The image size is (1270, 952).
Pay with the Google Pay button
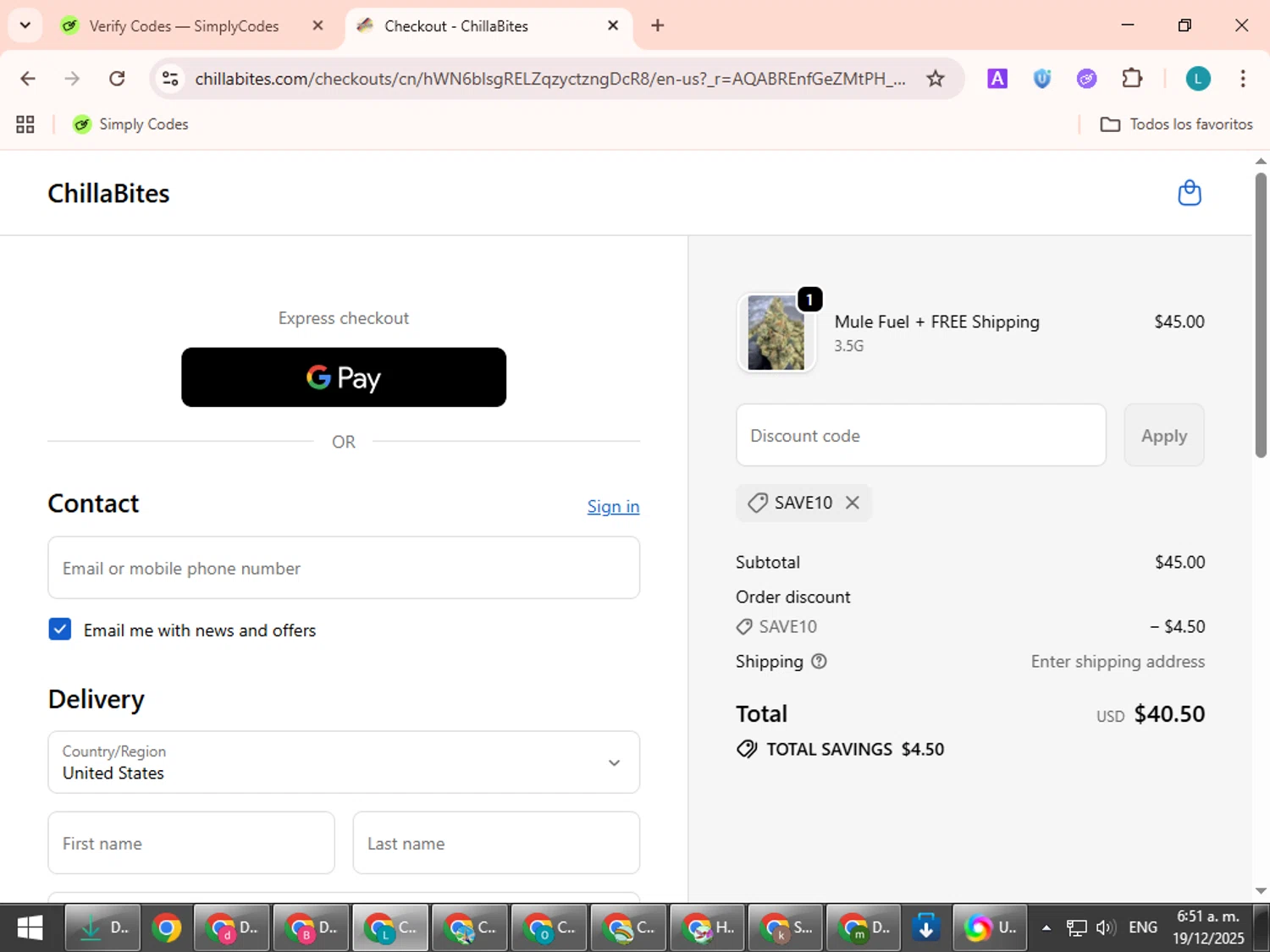344,377
